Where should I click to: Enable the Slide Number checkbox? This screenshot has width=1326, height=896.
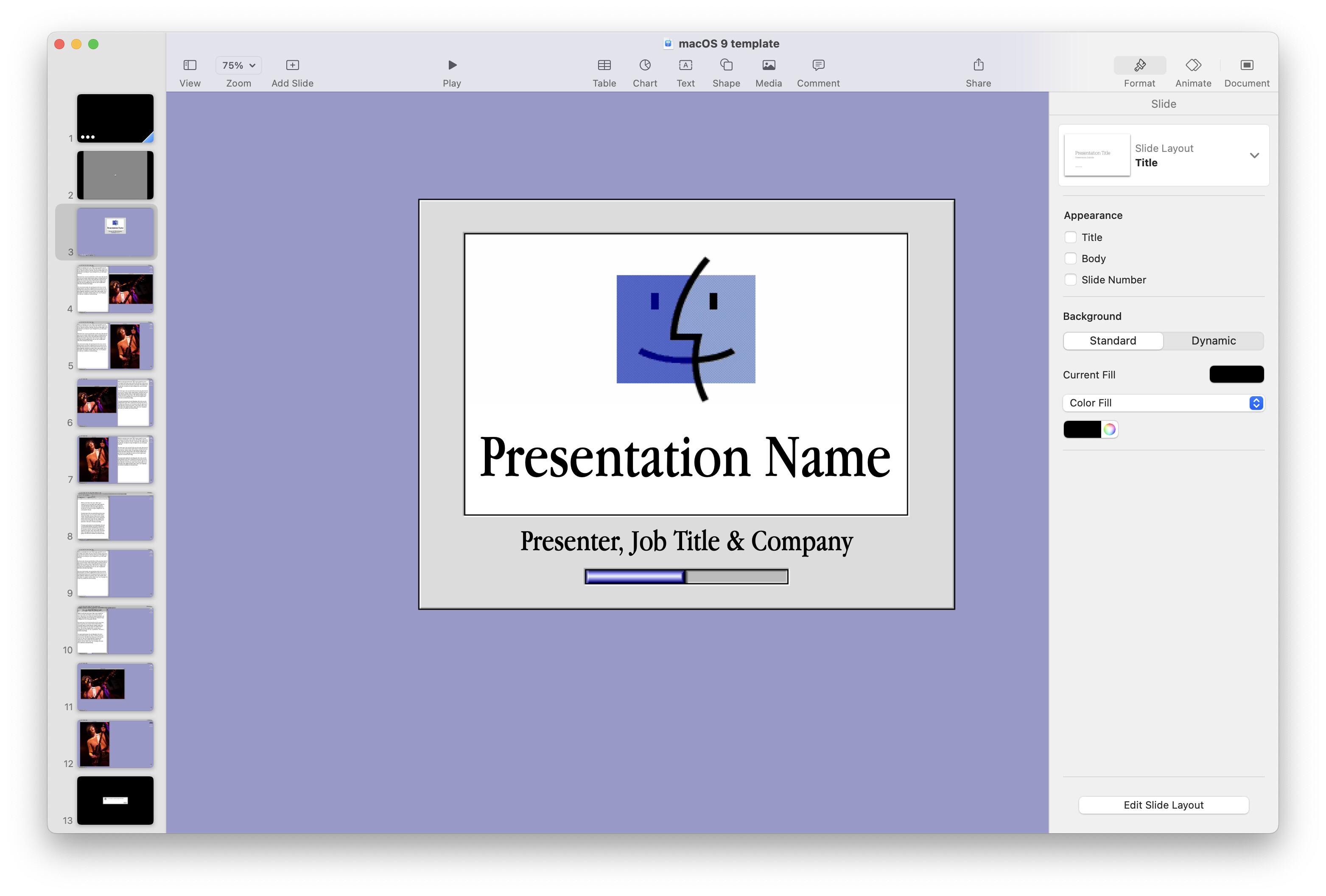point(1070,280)
